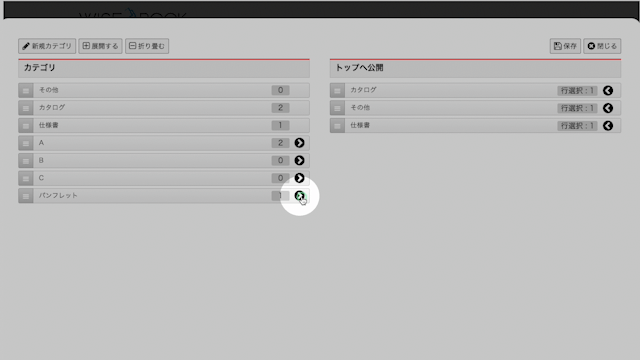Select category C name text

(x=41, y=178)
